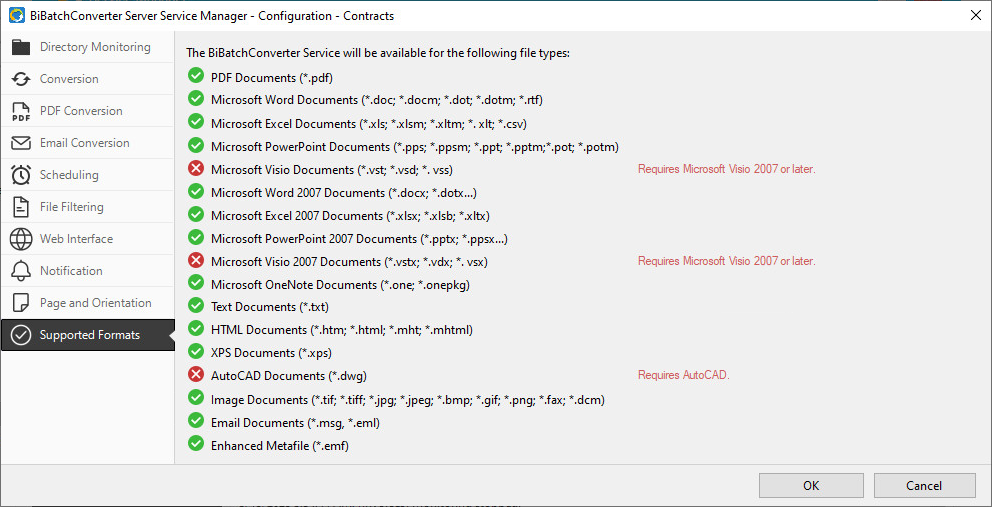
Task: Open Email Conversion settings
Action: pos(87,143)
